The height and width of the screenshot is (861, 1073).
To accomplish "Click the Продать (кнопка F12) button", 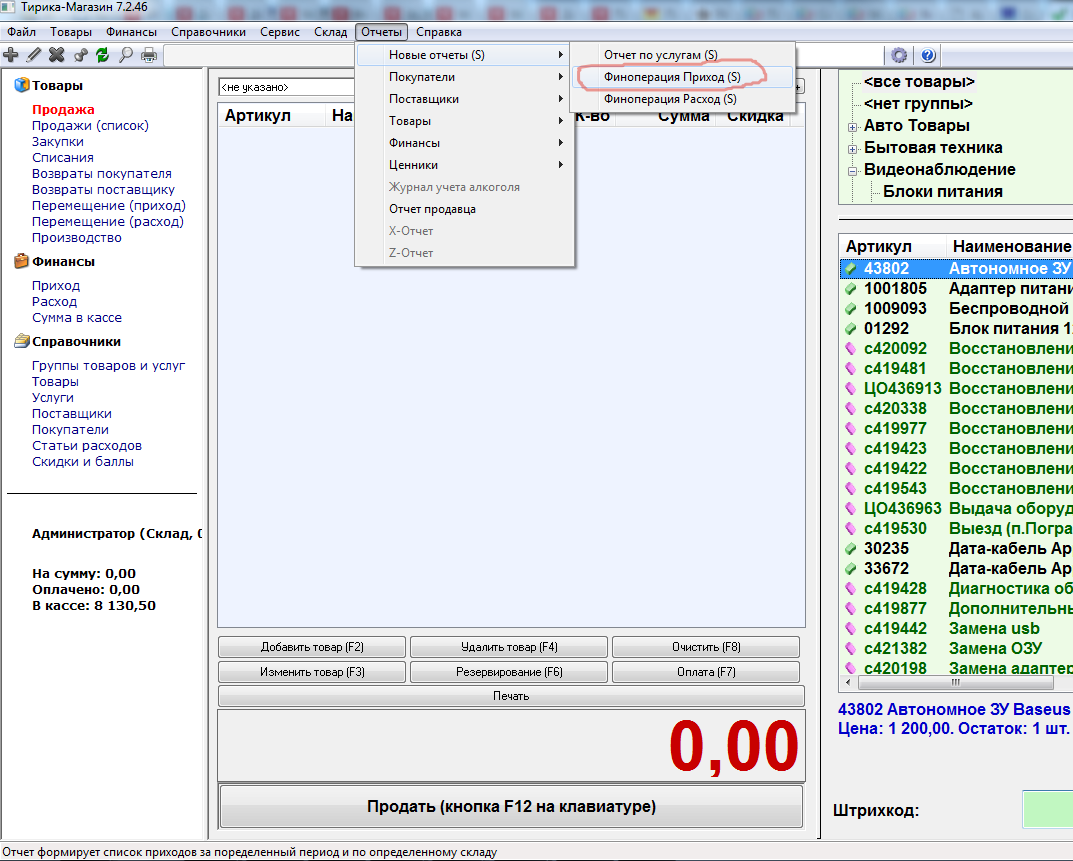I will (511, 807).
